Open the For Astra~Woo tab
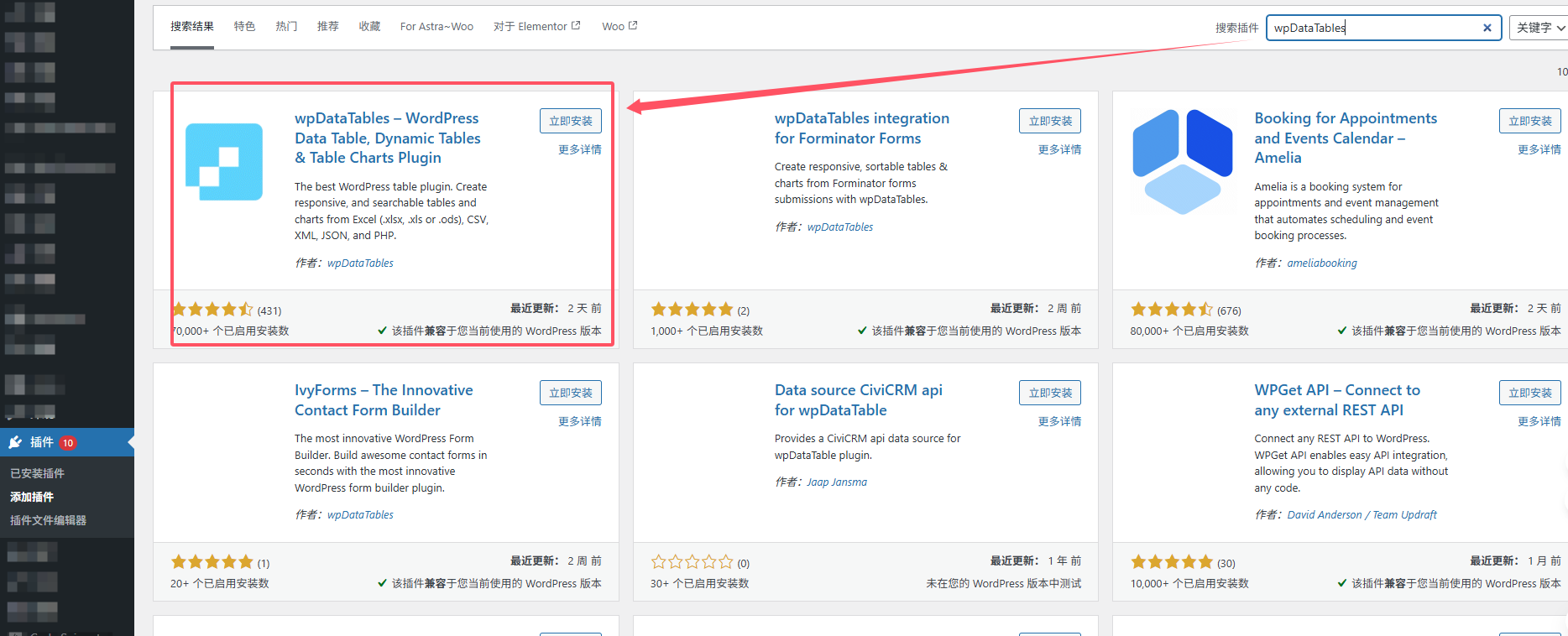The width and height of the screenshot is (1568, 636). pos(436,27)
